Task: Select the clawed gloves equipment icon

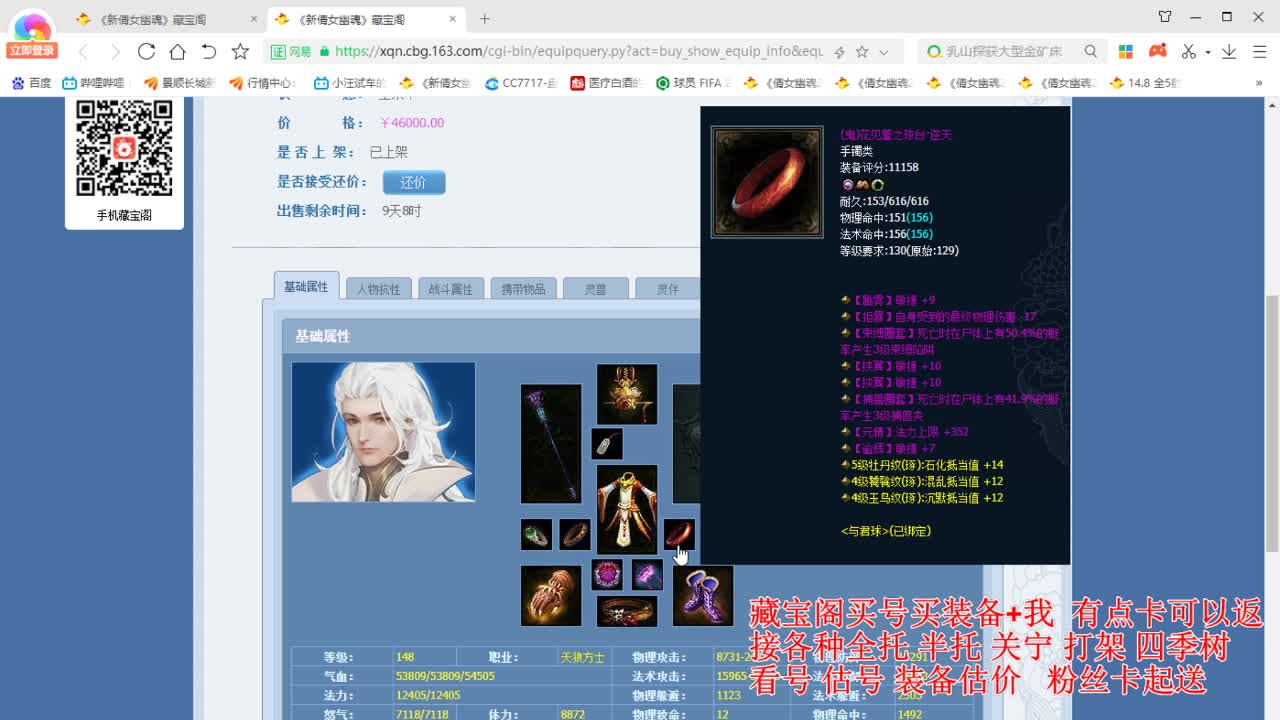Action: click(551, 595)
